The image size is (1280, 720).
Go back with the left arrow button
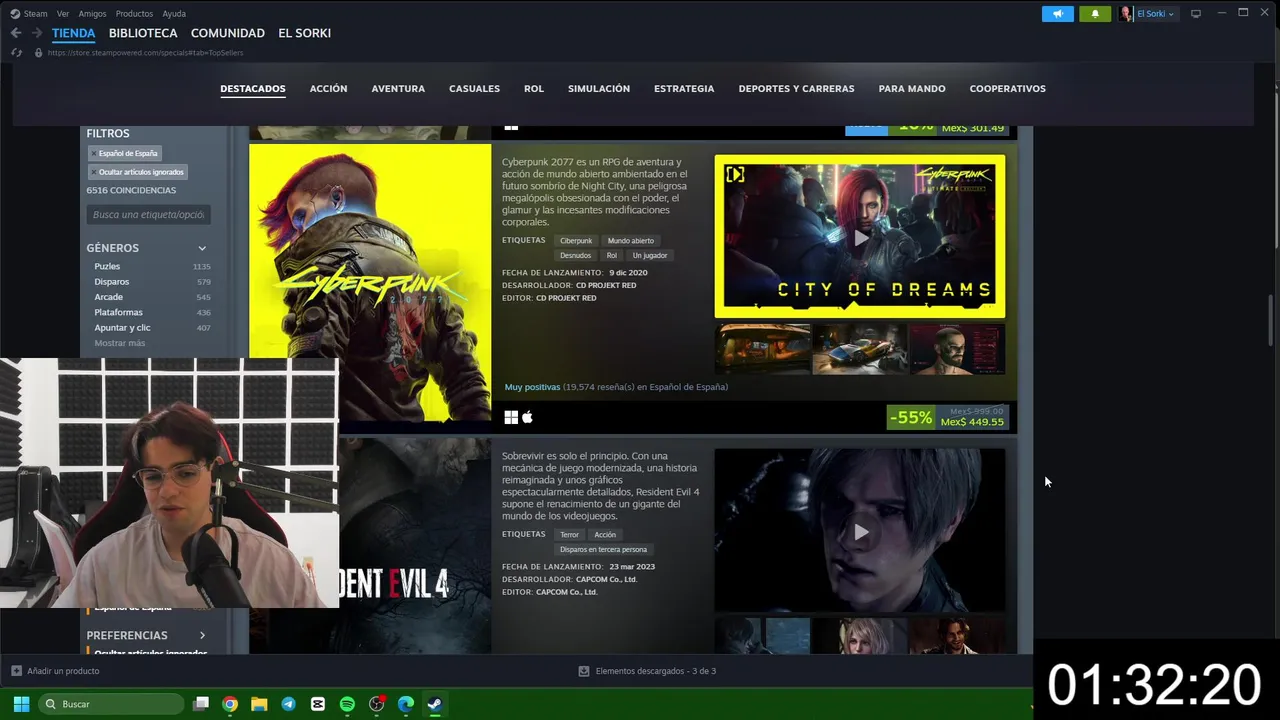click(x=16, y=33)
